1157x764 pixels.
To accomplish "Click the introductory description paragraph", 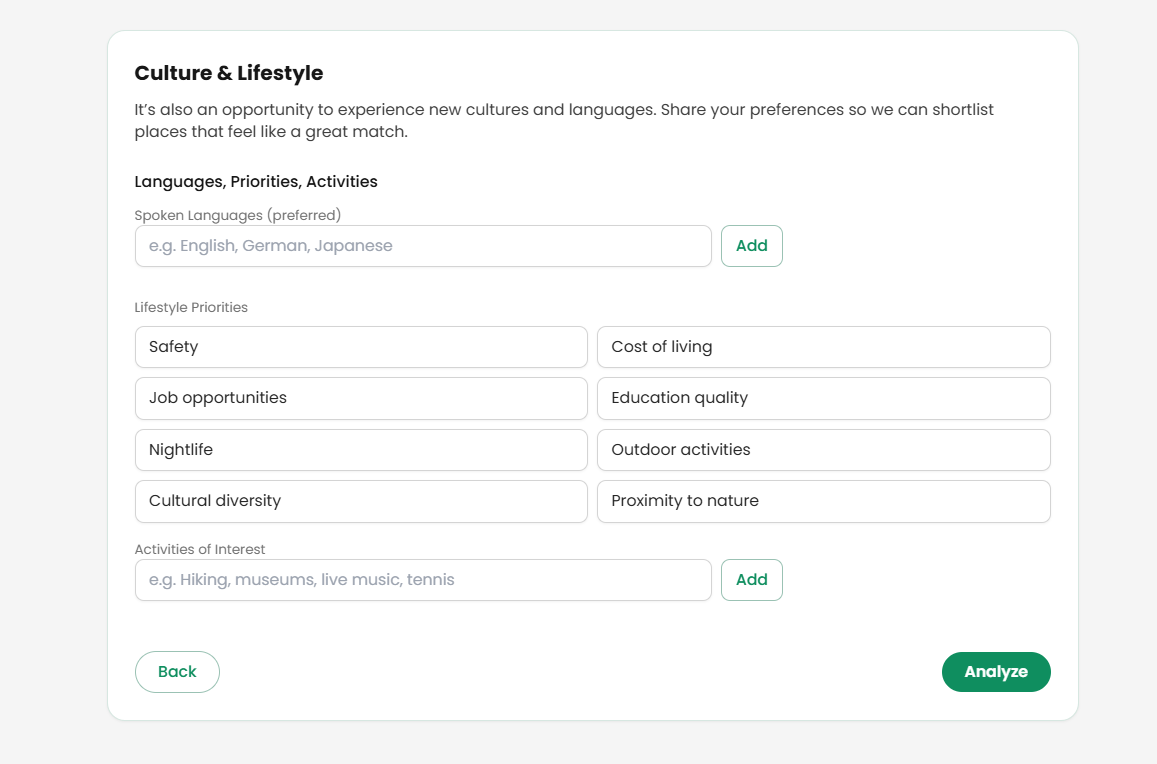I will pos(564,120).
